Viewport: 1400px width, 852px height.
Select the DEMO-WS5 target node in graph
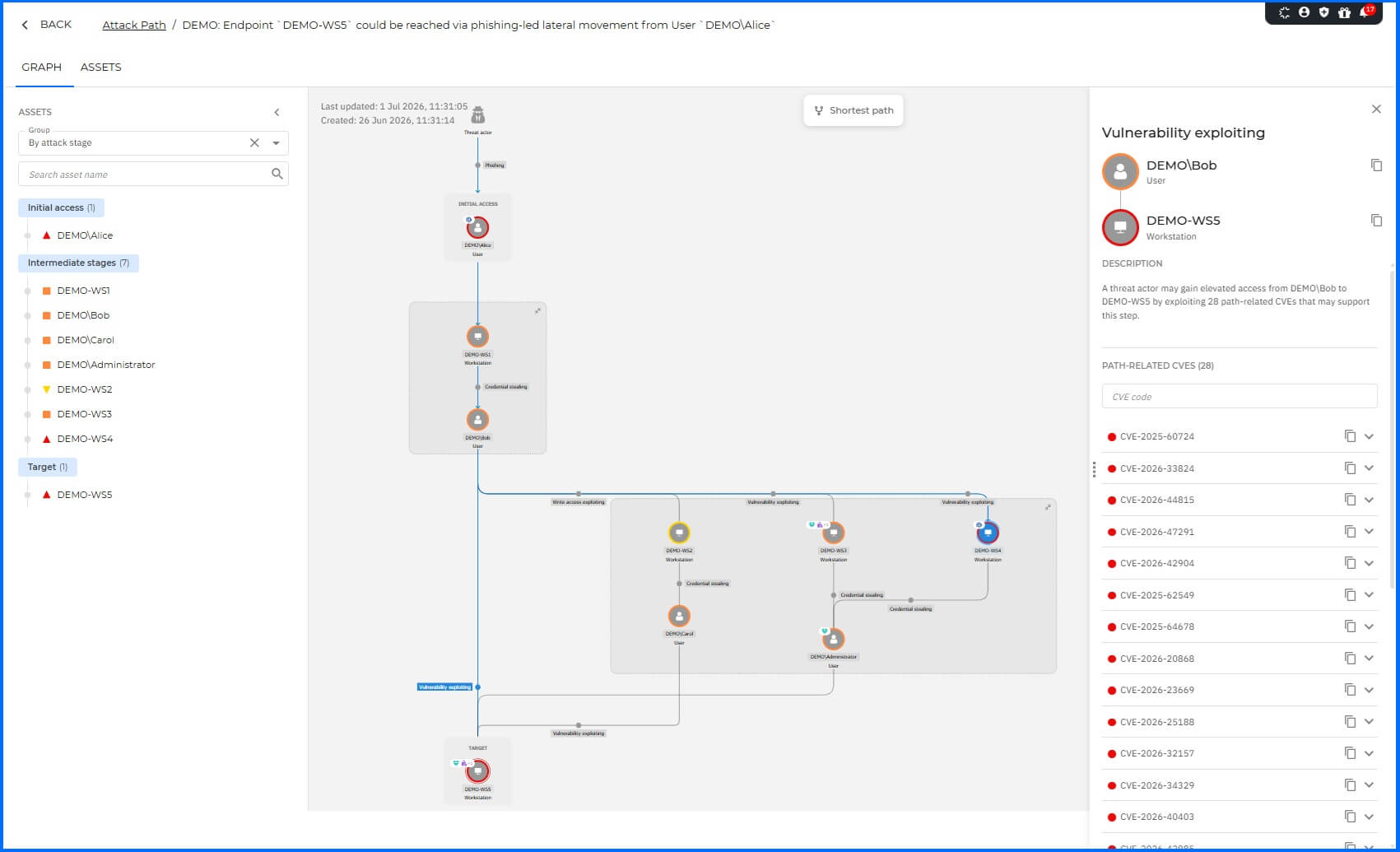[477, 771]
